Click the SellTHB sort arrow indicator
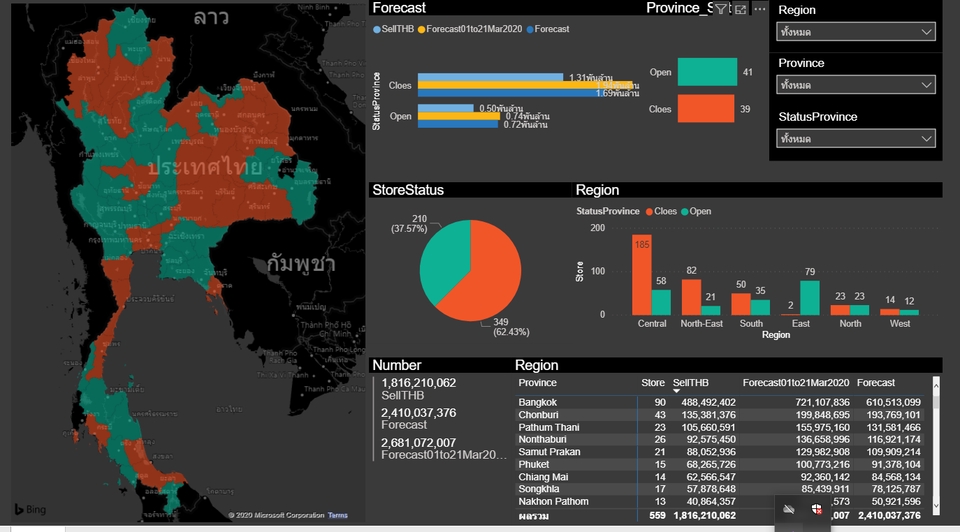The width and height of the screenshot is (960, 532). point(677,391)
